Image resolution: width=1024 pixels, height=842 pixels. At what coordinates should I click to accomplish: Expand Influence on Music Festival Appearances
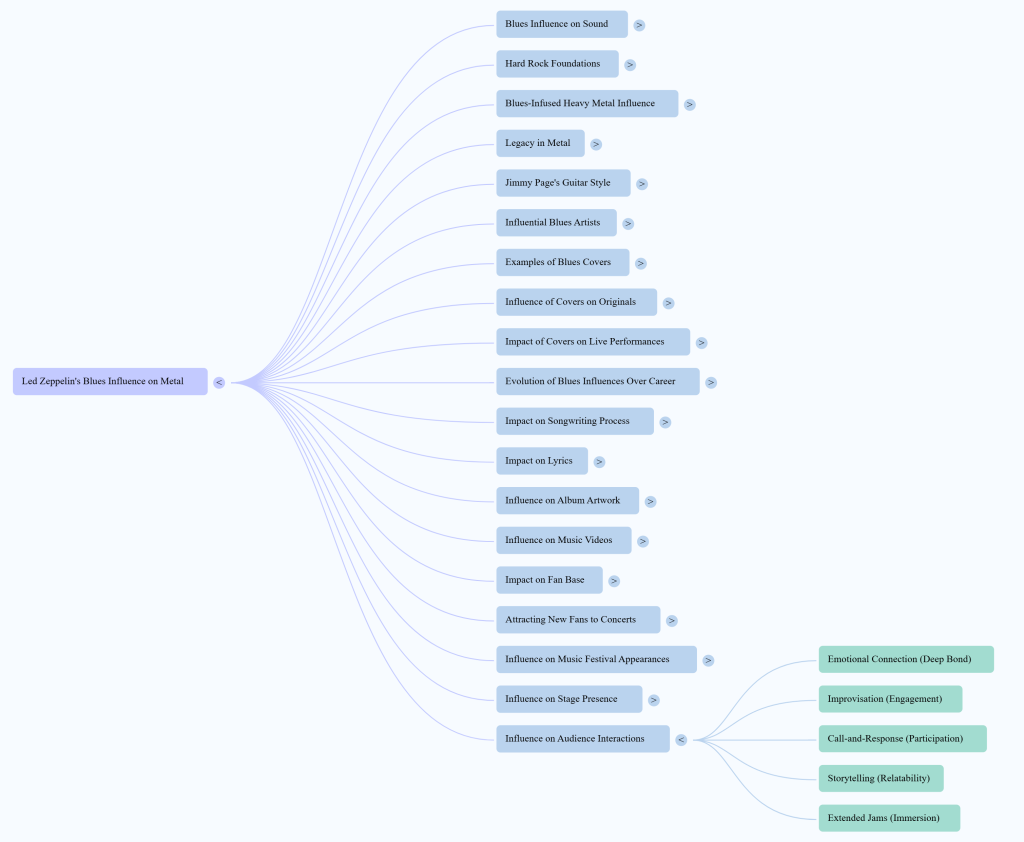point(709,660)
